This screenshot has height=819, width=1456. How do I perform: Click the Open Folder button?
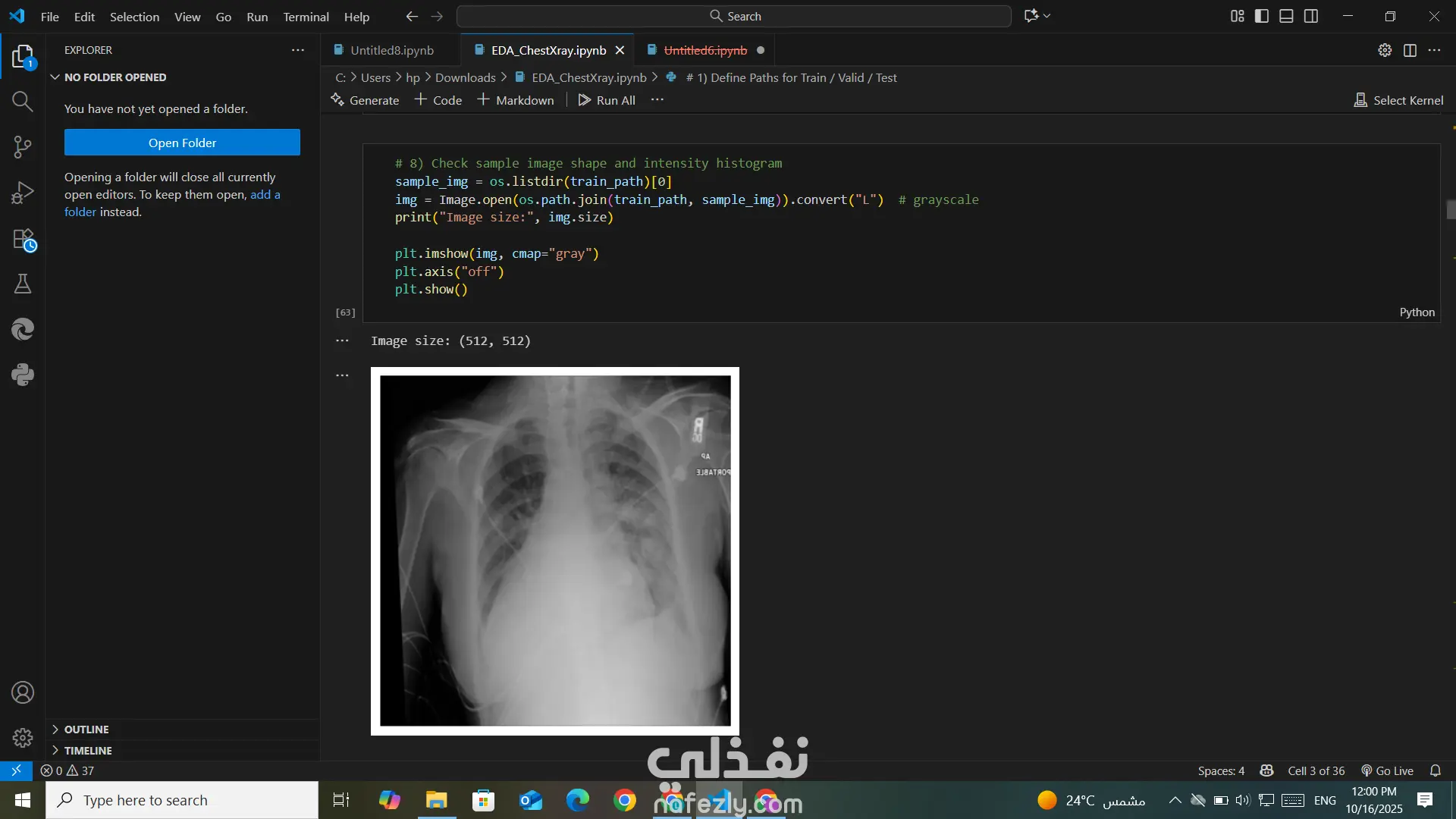pyautogui.click(x=182, y=143)
